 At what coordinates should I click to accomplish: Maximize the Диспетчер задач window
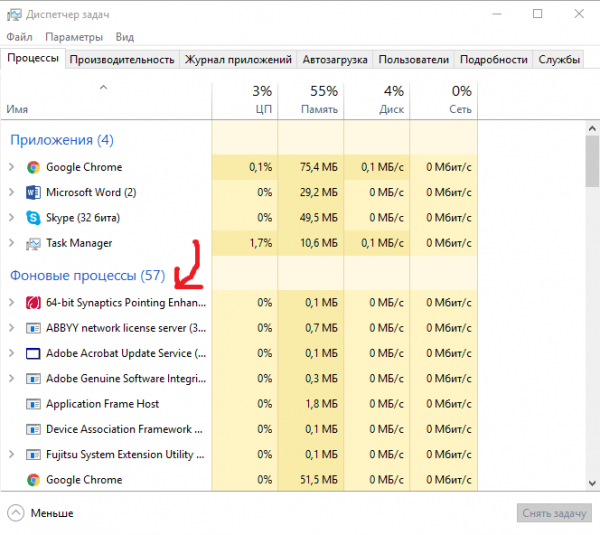pyautogui.click(x=538, y=14)
